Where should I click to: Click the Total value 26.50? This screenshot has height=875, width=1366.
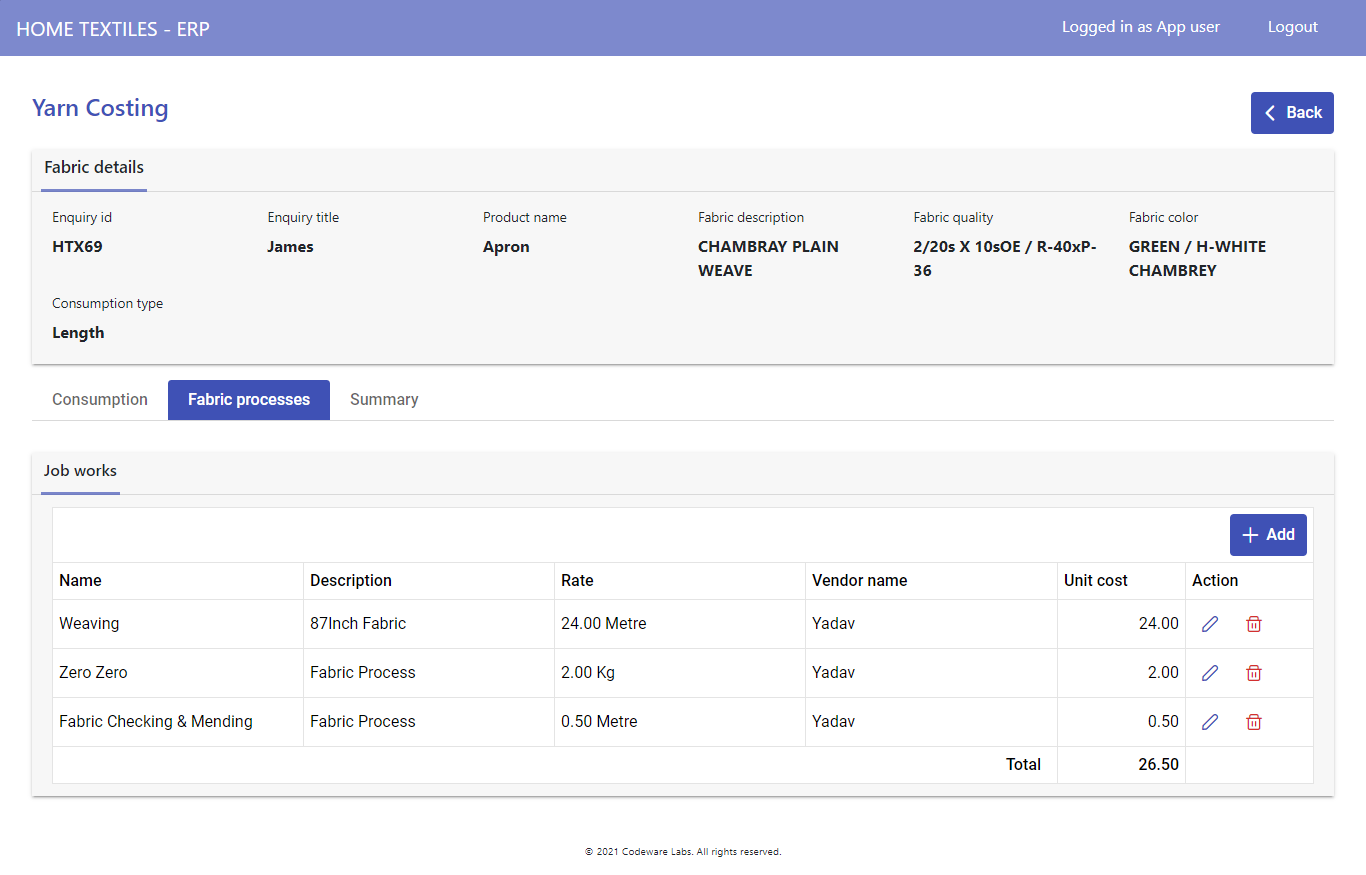tap(1158, 765)
